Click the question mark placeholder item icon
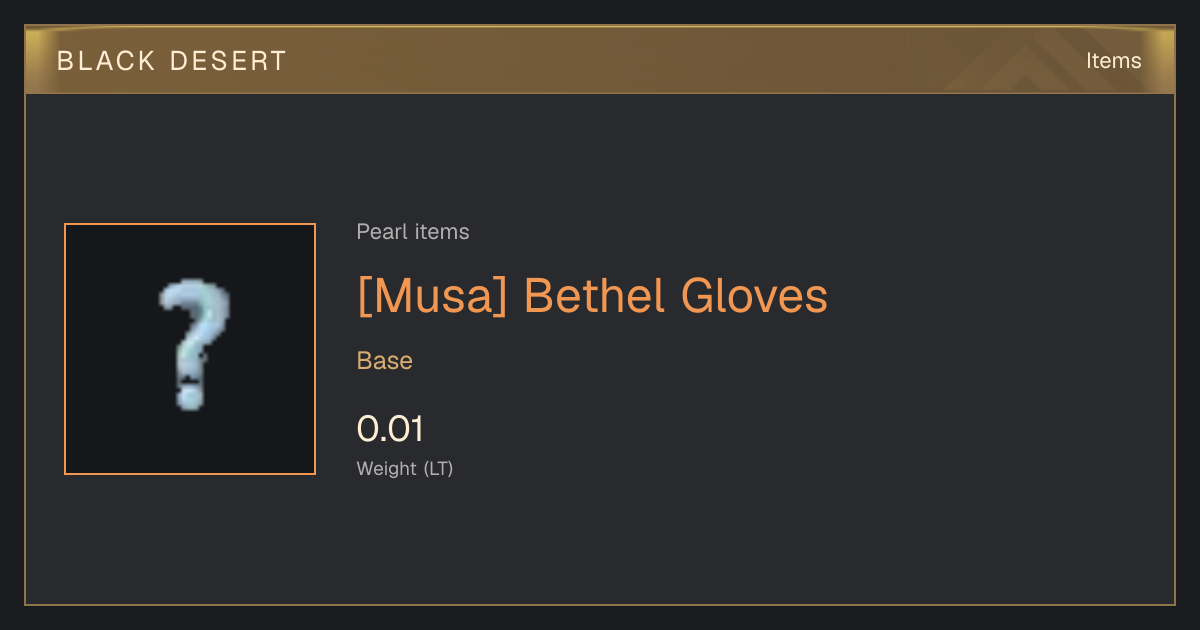The width and height of the screenshot is (1200, 630). [194, 347]
